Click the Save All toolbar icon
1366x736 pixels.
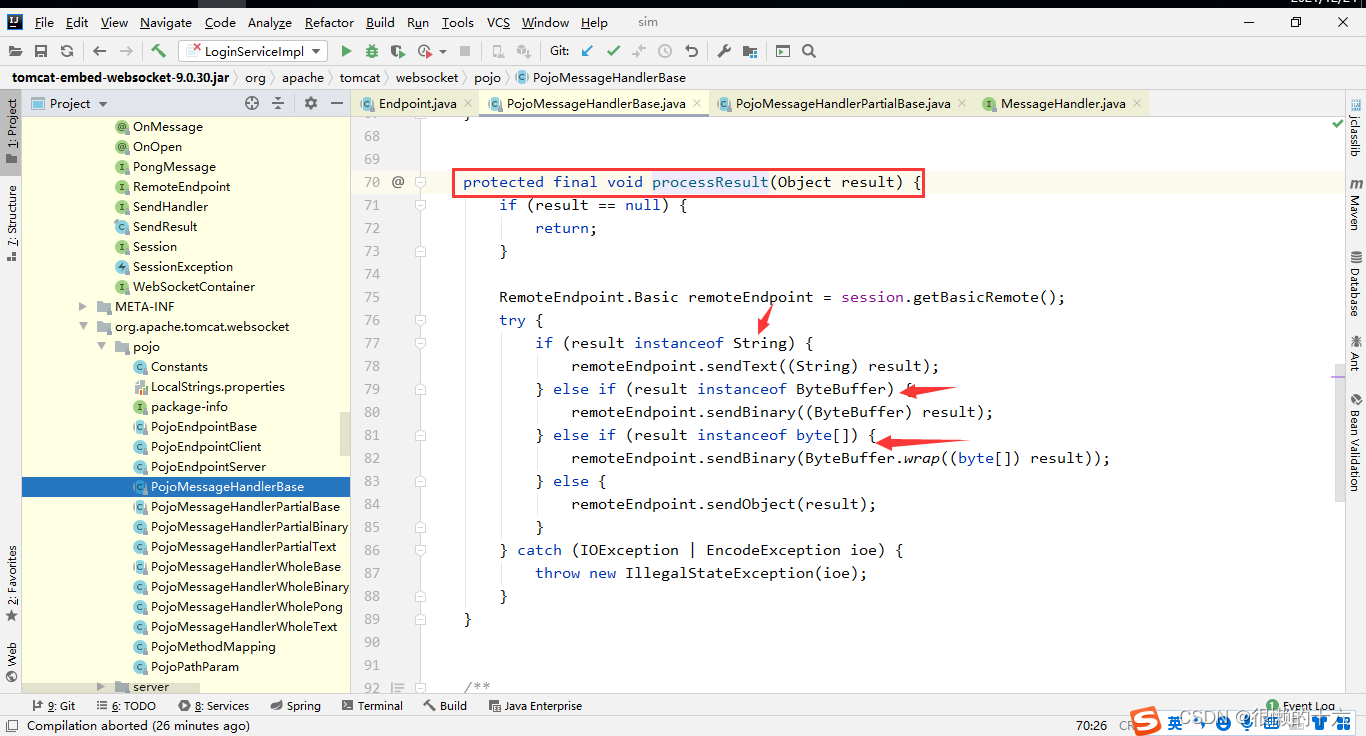(41, 51)
